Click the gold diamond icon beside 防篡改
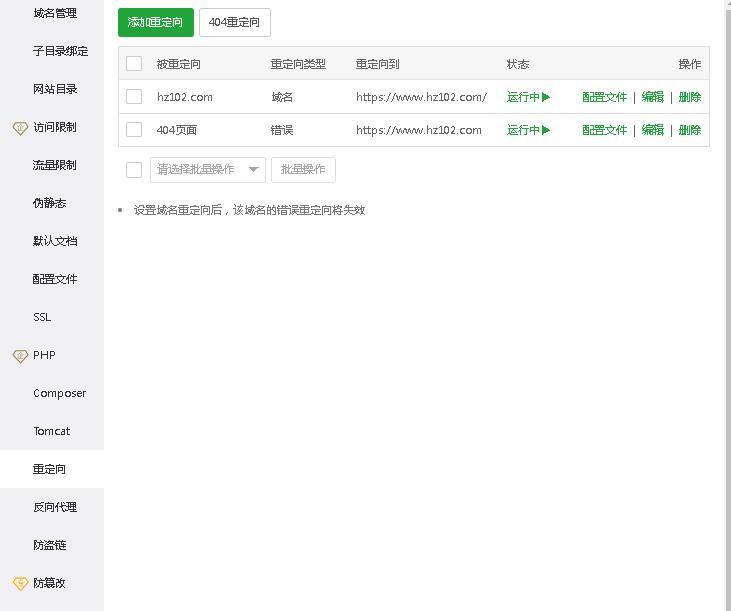Viewport: 731px width, 611px height. (20, 584)
